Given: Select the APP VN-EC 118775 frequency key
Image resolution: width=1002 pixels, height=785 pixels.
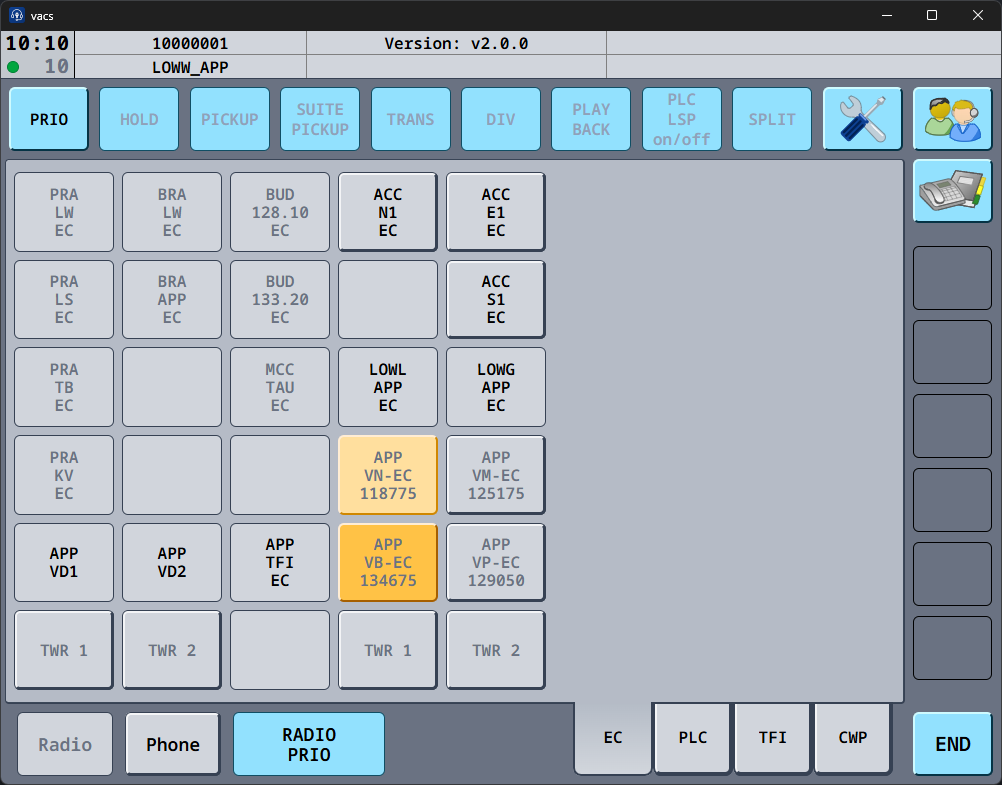Looking at the screenshot, I should pyautogui.click(x=388, y=475).
